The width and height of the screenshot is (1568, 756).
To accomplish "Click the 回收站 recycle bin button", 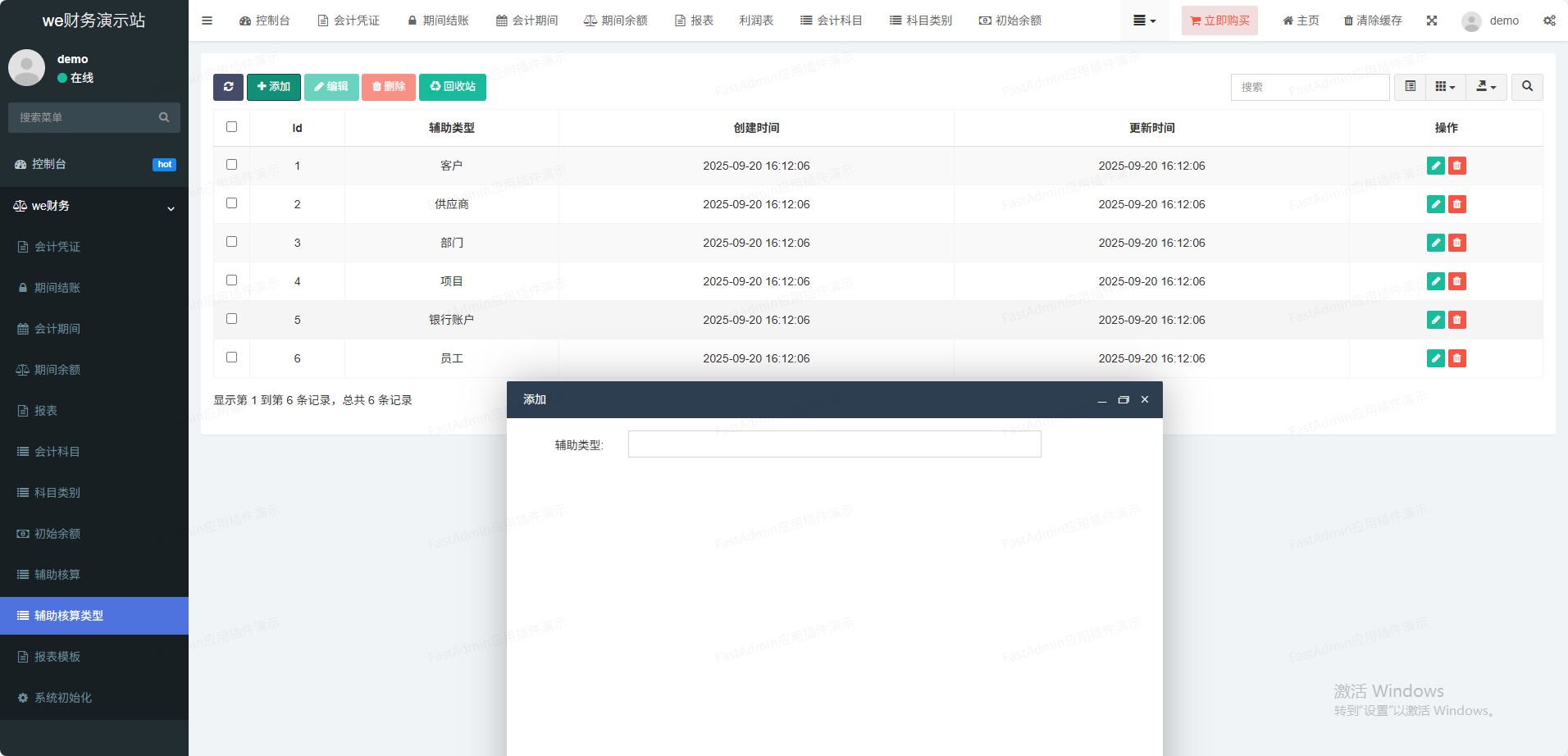I will tap(453, 87).
